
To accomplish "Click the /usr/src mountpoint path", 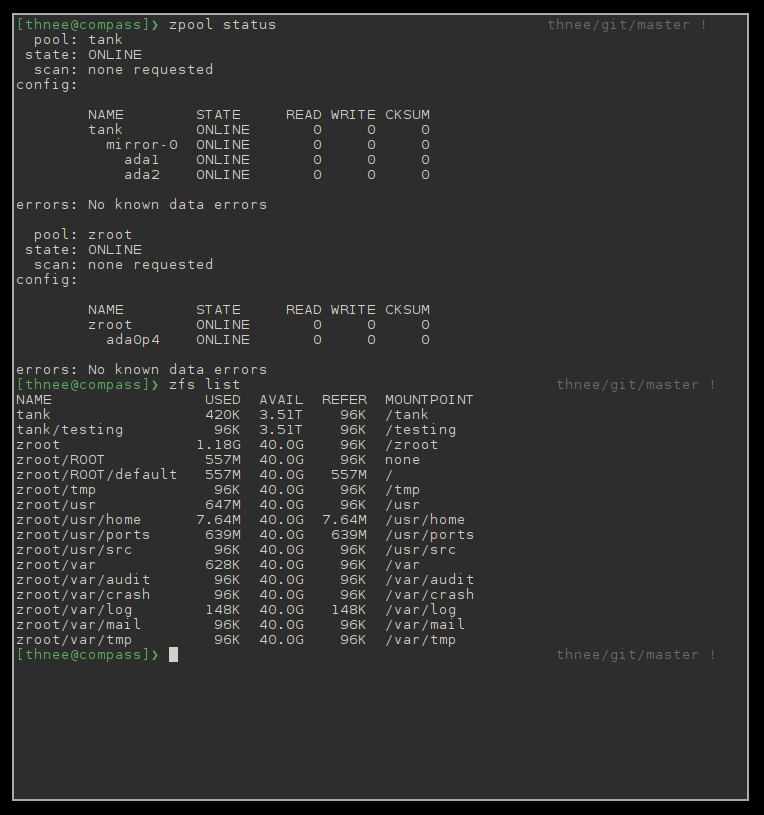I will click(420, 549).
